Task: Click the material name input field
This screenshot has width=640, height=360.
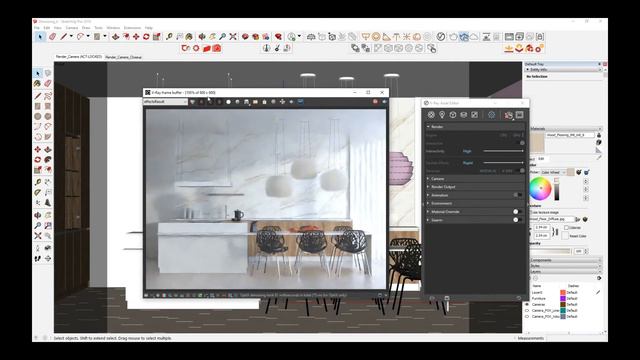Action: [x=570, y=135]
